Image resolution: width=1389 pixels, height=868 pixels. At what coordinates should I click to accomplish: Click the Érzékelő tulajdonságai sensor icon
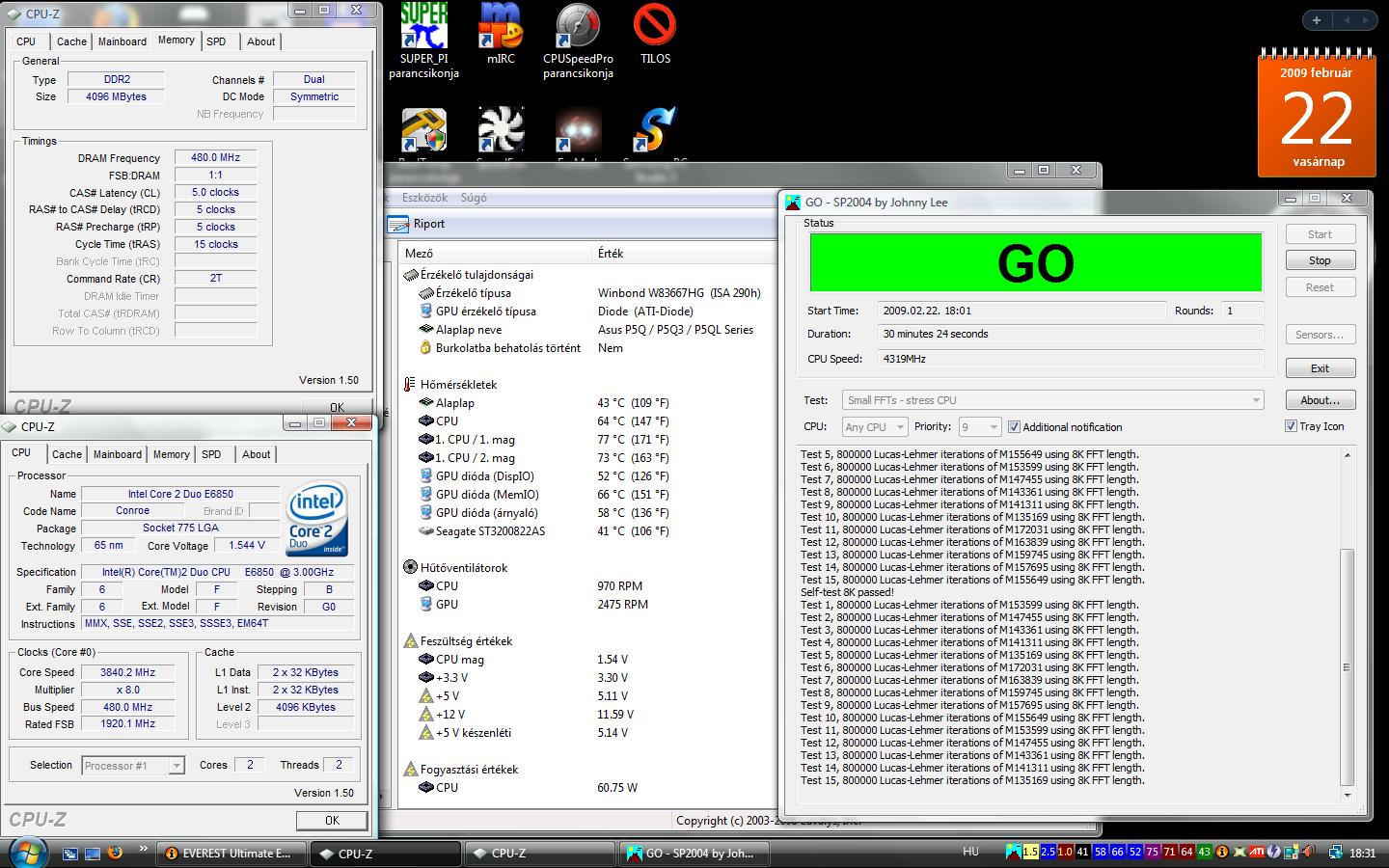[x=410, y=274]
